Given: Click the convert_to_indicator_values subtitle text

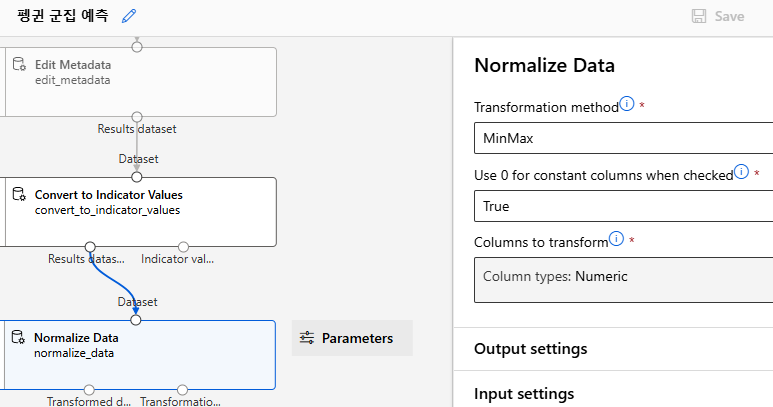Looking at the screenshot, I should pos(107,210).
